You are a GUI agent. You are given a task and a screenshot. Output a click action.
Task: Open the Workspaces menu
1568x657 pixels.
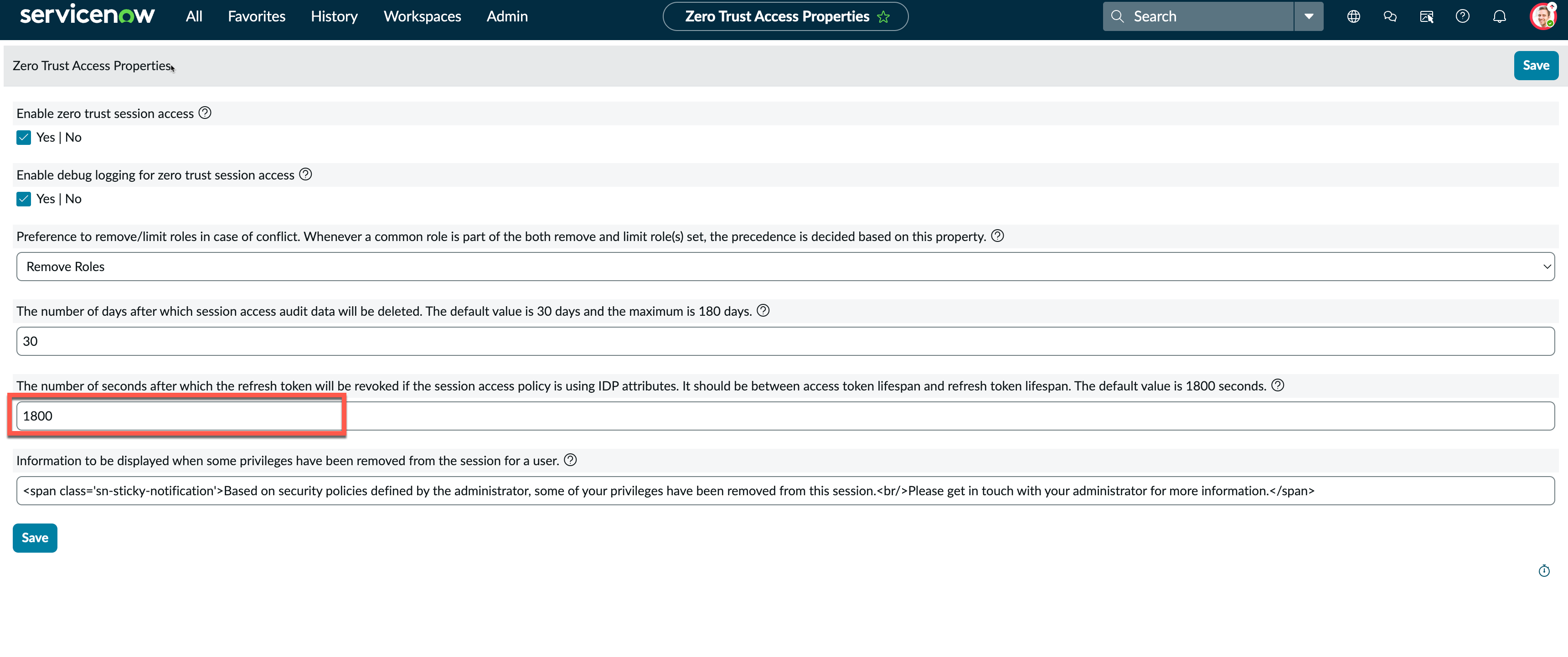[x=422, y=16]
